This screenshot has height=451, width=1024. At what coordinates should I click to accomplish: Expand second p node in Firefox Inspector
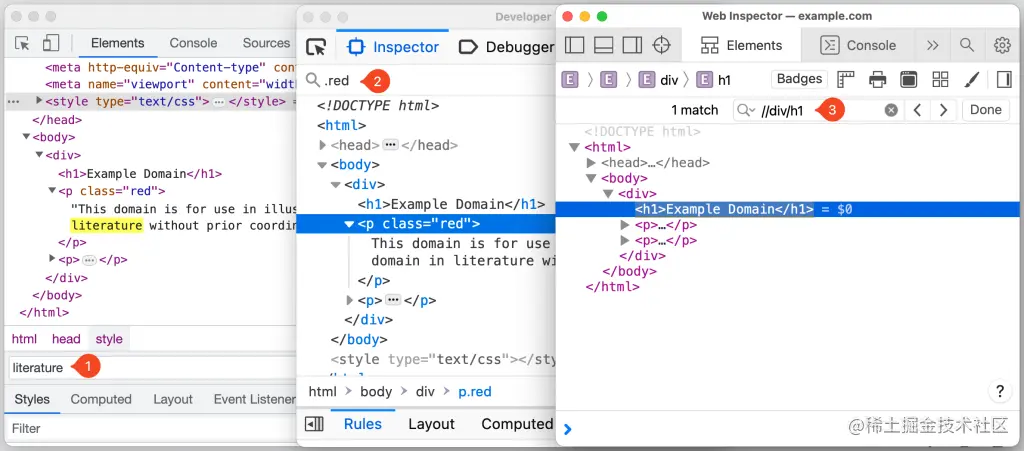[349, 301]
